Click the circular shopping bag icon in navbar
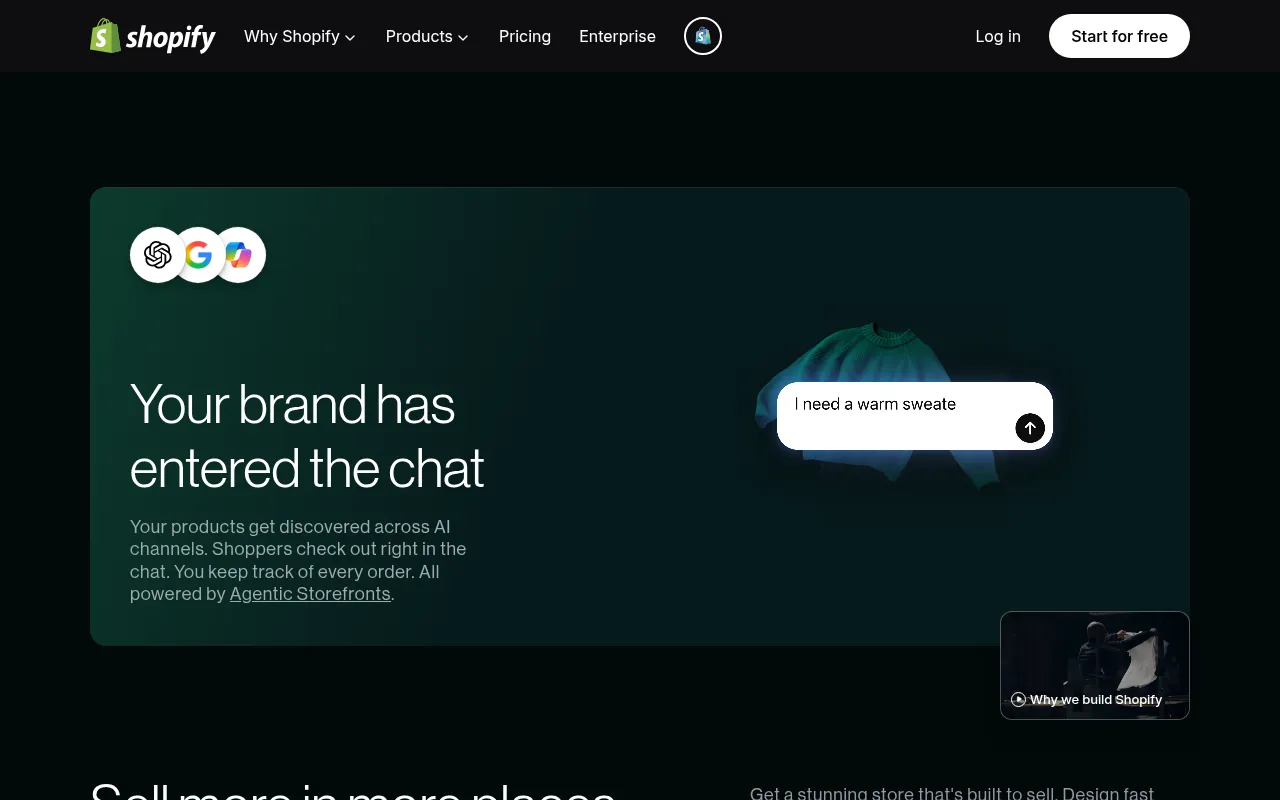This screenshot has width=1280, height=800. click(703, 36)
